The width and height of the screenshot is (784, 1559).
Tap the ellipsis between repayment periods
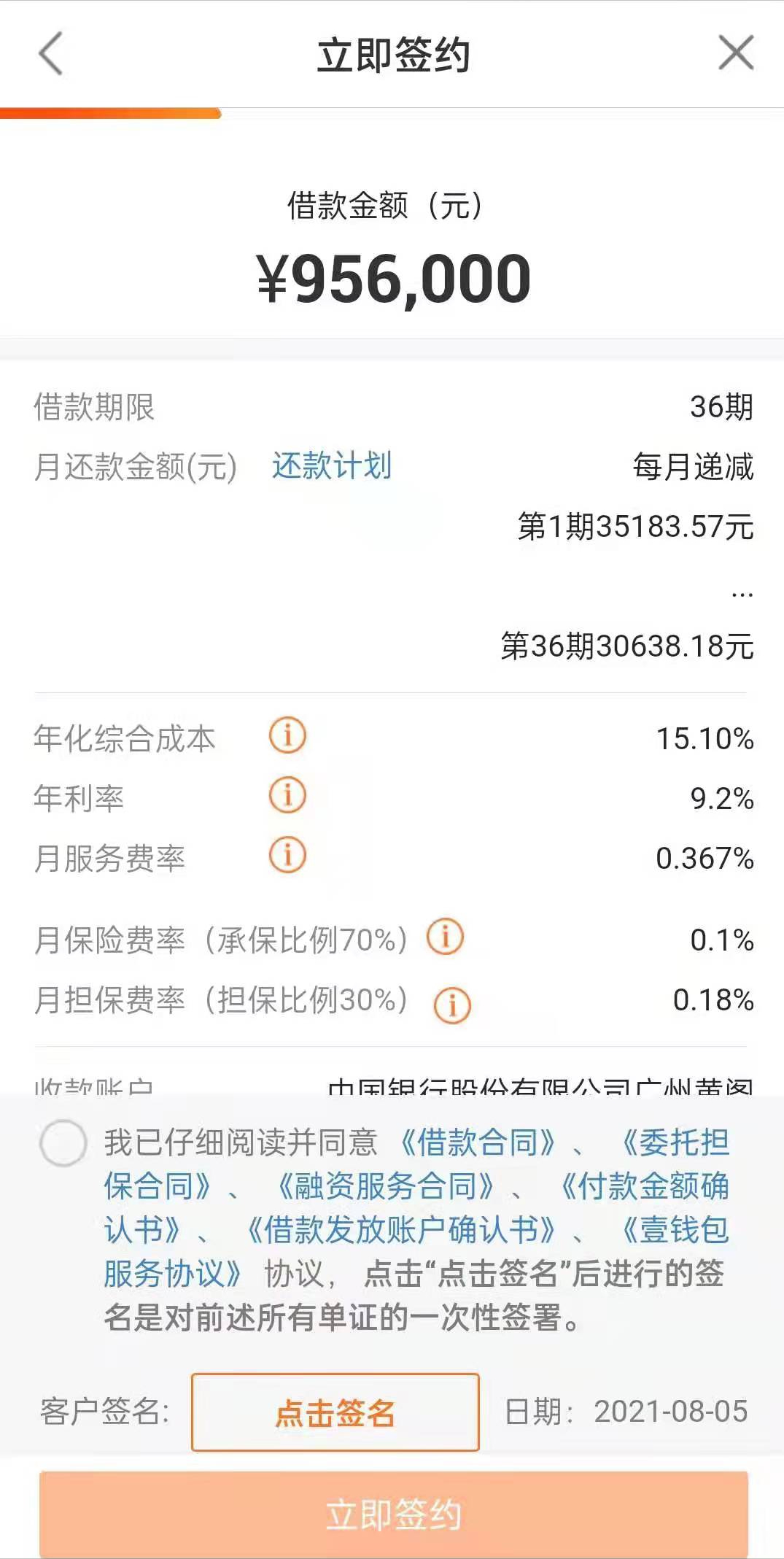pos(742,595)
